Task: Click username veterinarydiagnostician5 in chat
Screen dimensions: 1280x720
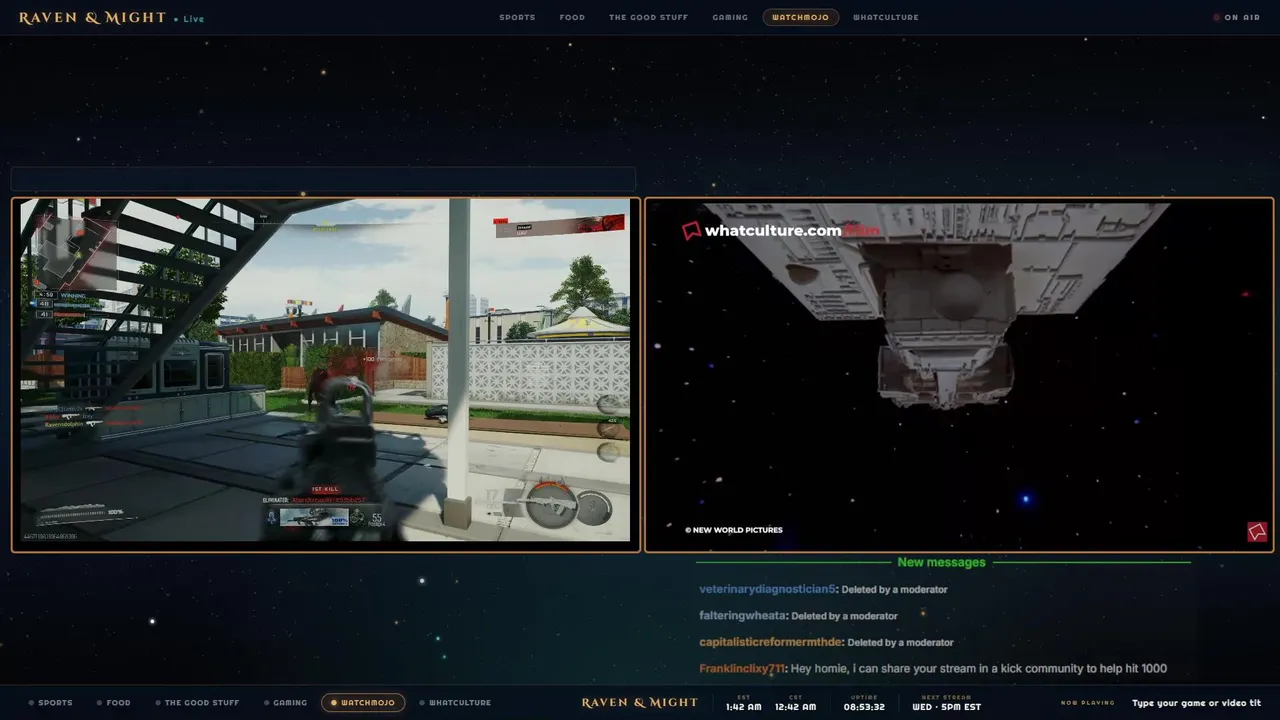Action: [767, 589]
